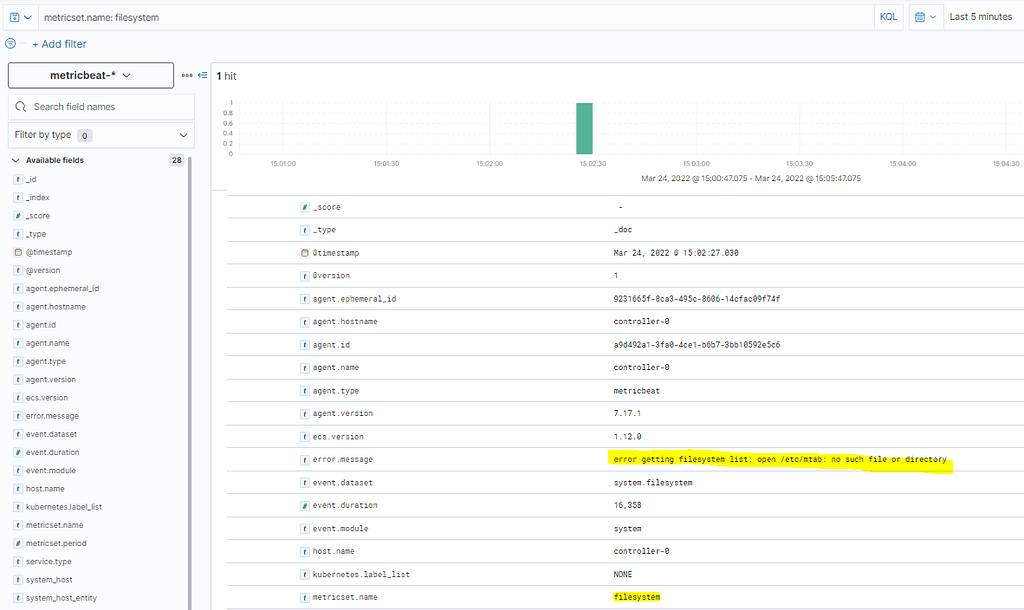Click the KQL query language button

(888, 17)
